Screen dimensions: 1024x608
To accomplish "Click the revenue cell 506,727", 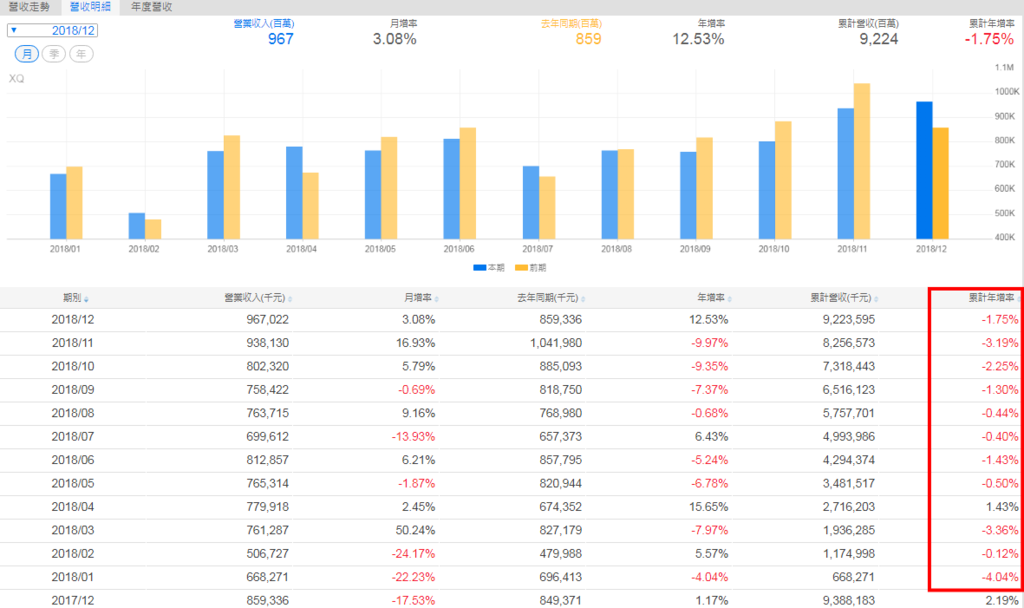I will click(267, 554).
